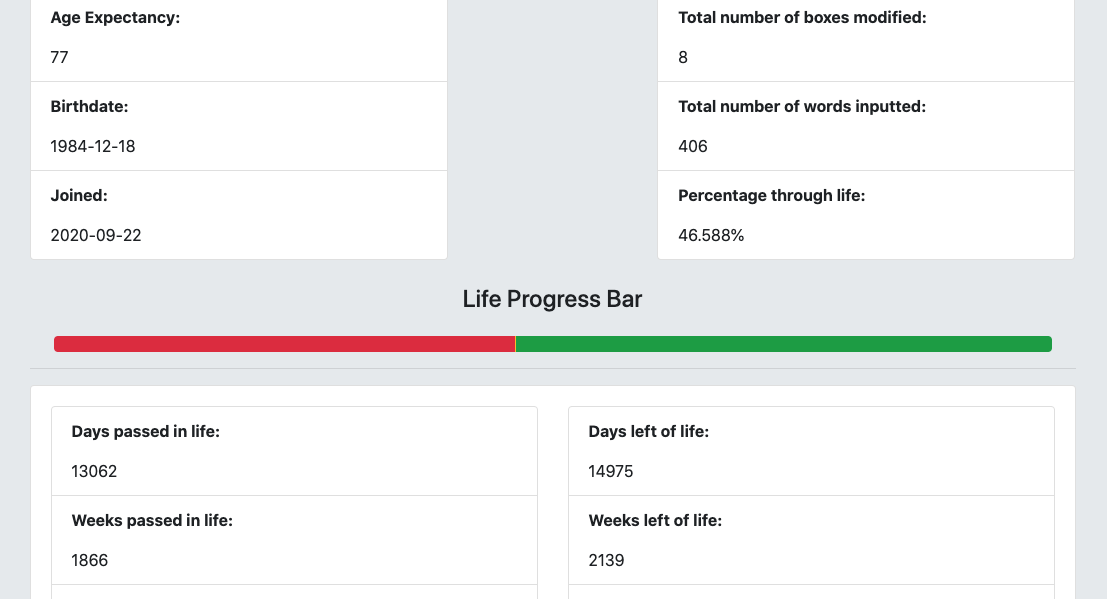Screen dimensions: 1107x599
Task: Click the "Days left of life:" label
Action: (x=648, y=432)
